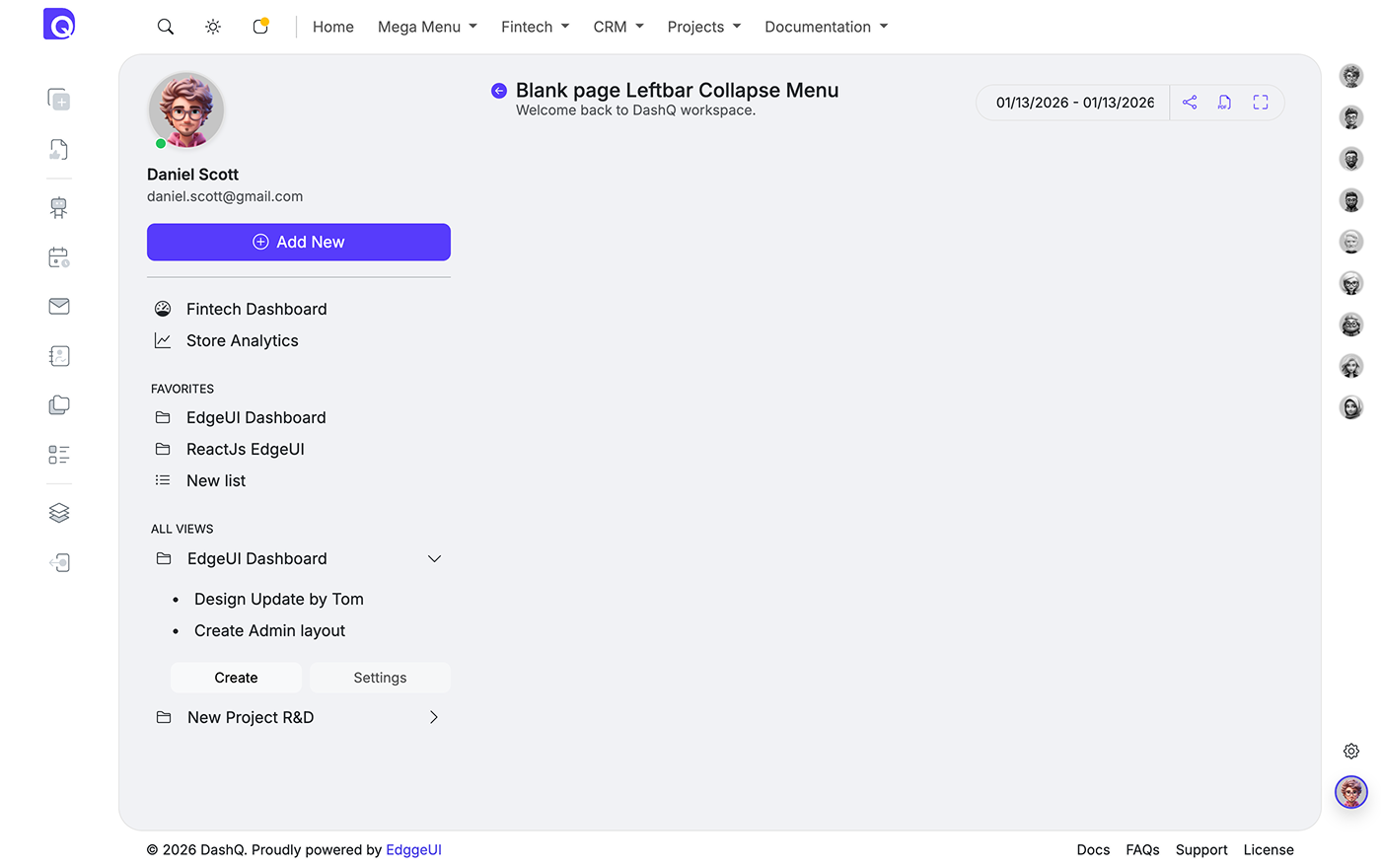
Task: Click the search magnifier icon
Action: pos(166,27)
